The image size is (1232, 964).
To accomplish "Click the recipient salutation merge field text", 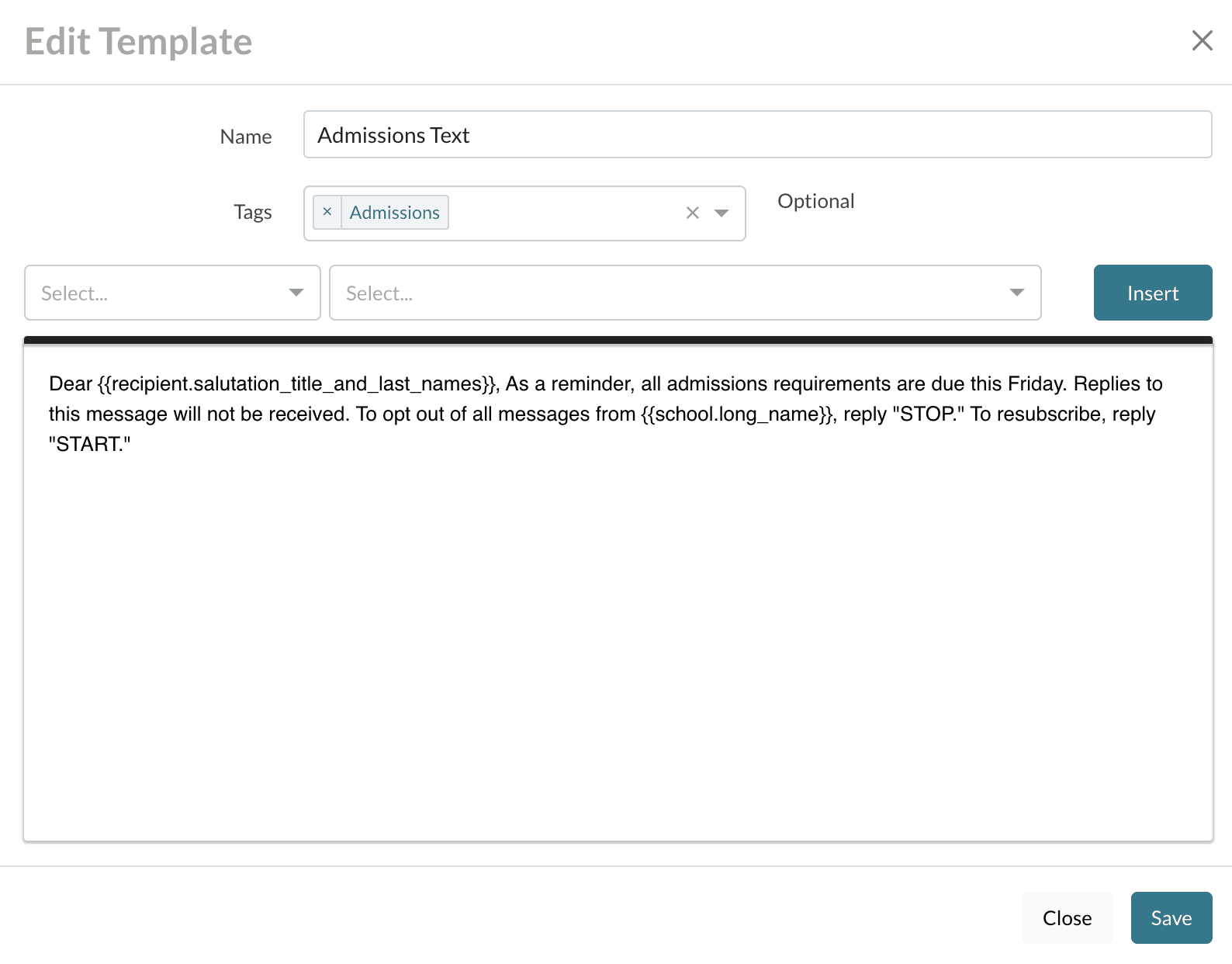I will pos(297,384).
